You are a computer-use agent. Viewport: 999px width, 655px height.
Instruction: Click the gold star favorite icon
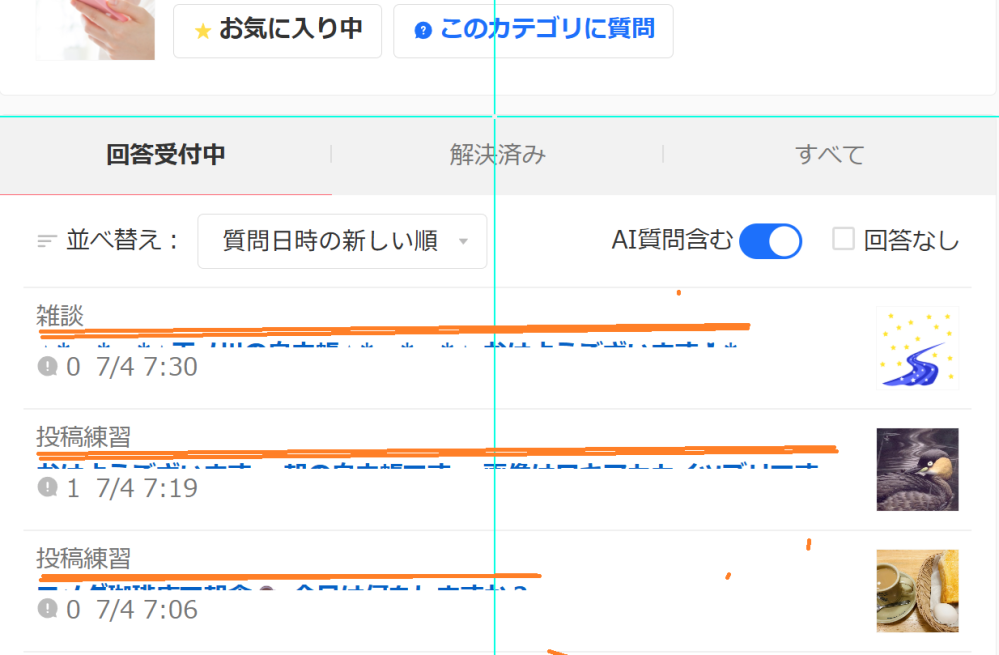click(x=203, y=31)
